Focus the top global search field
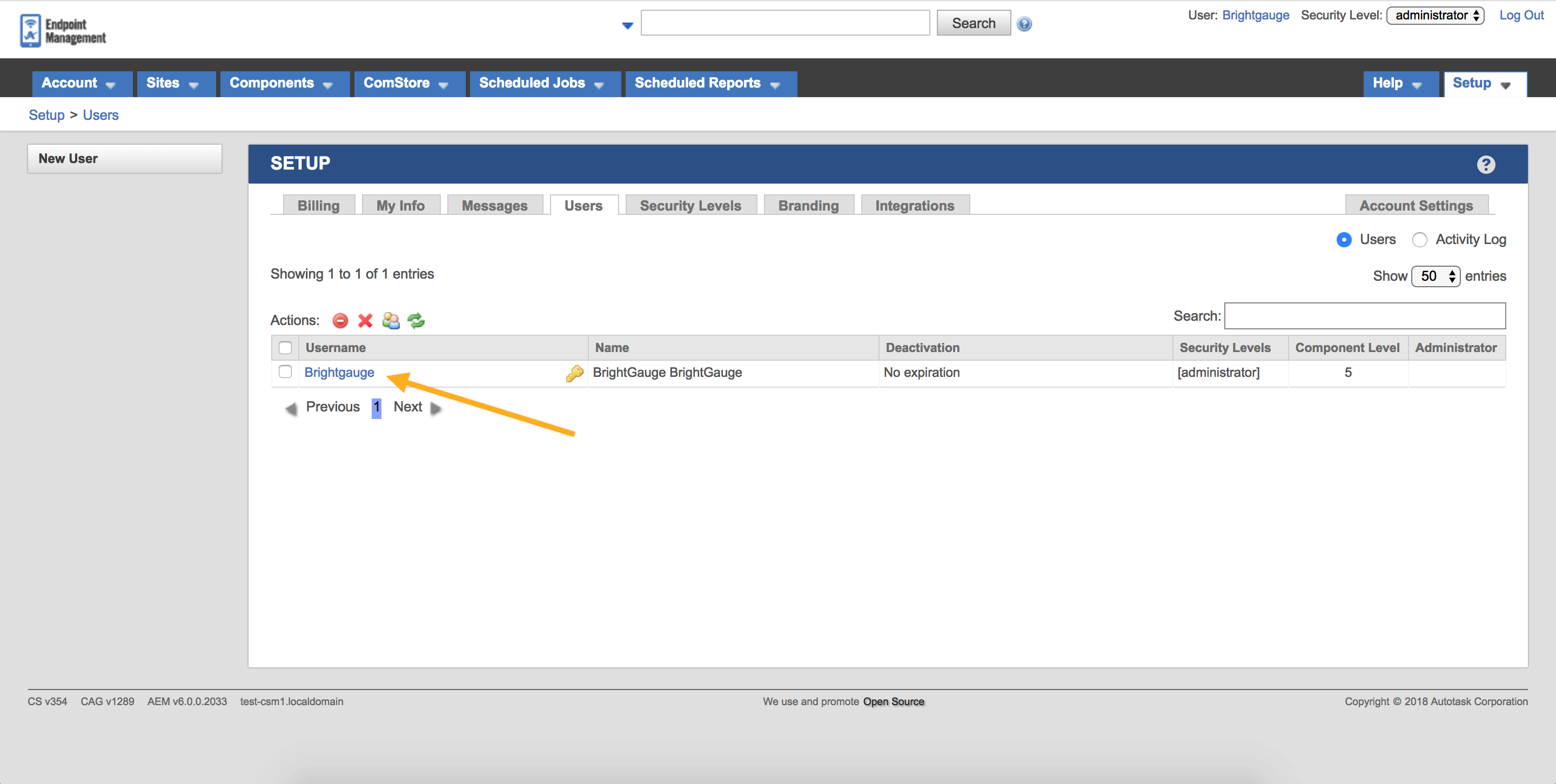 [x=784, y=23]
